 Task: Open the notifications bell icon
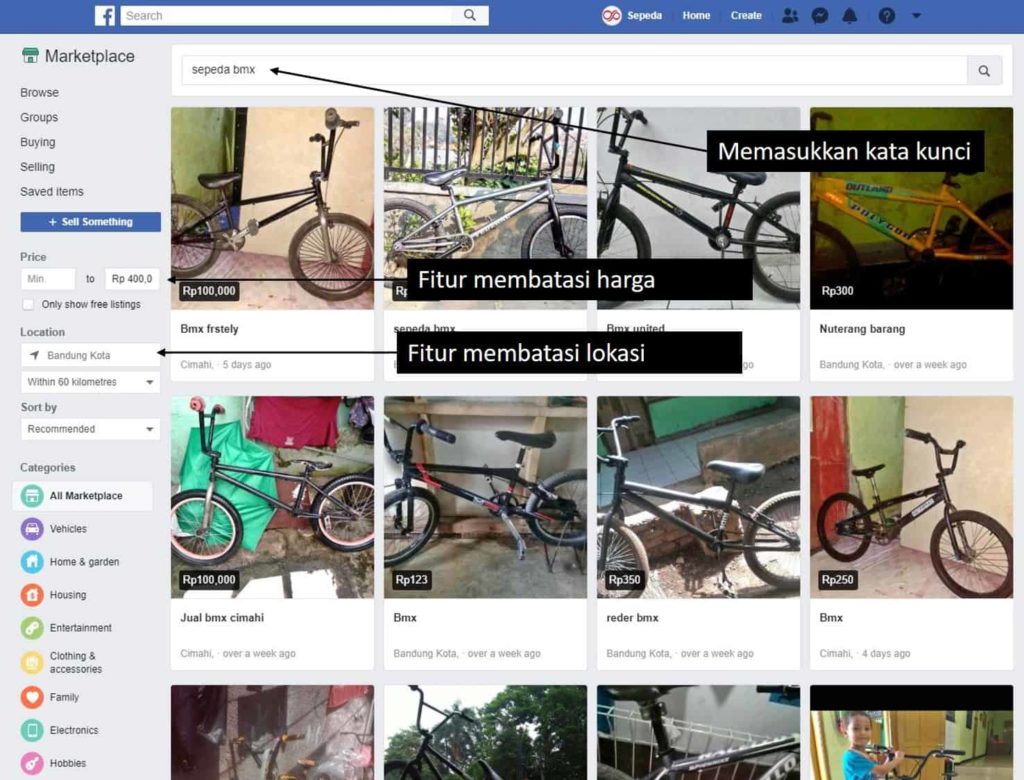pos(850,15)
